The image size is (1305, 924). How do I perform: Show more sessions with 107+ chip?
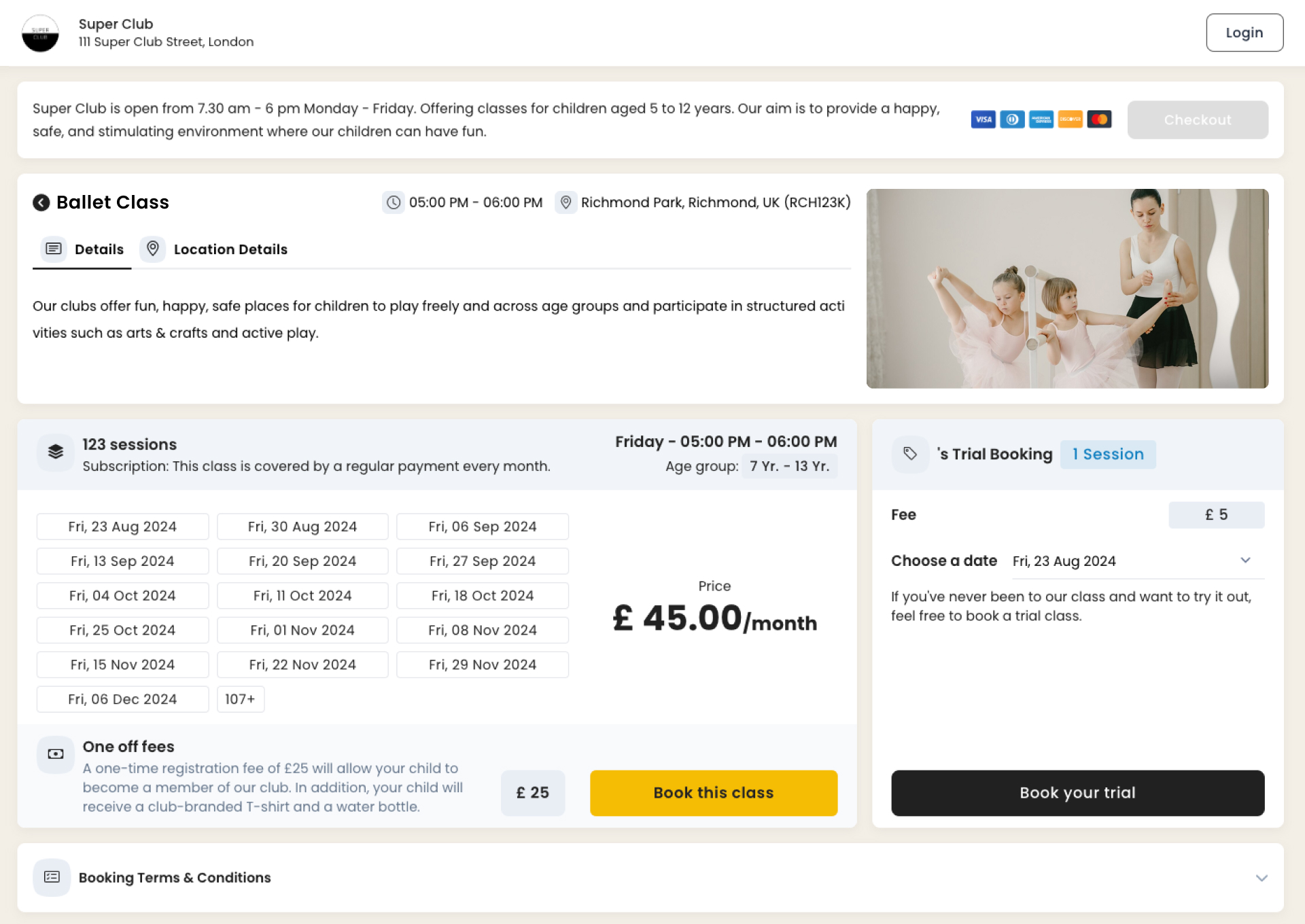tap(240, 699)
